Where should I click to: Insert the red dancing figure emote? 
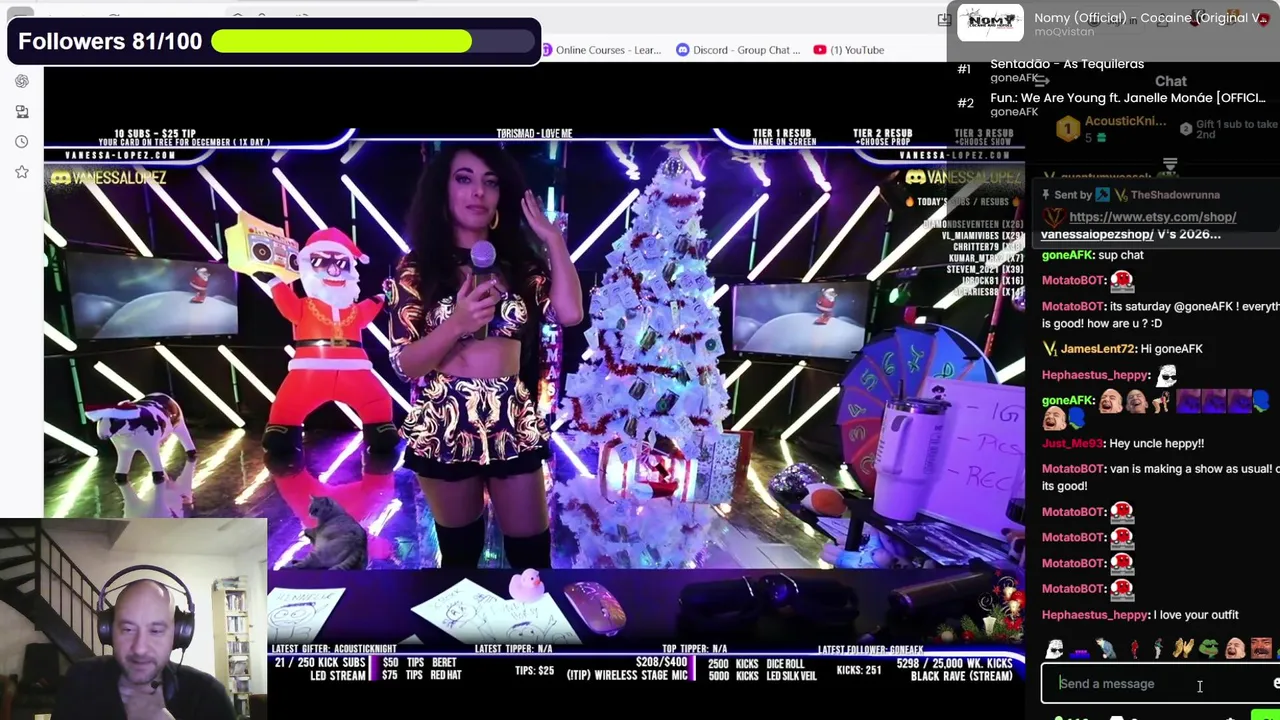click(1133, 649)
